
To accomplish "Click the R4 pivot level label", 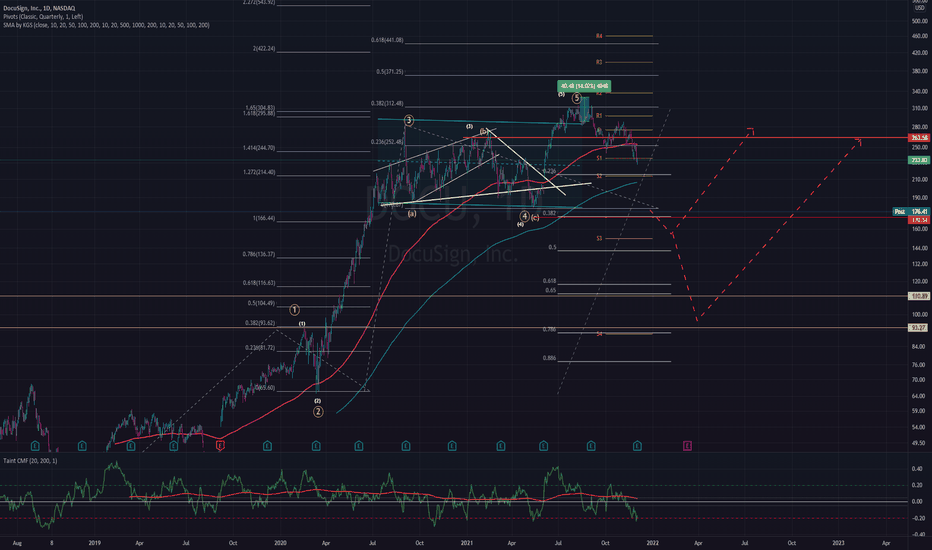I will coord(599,36).
